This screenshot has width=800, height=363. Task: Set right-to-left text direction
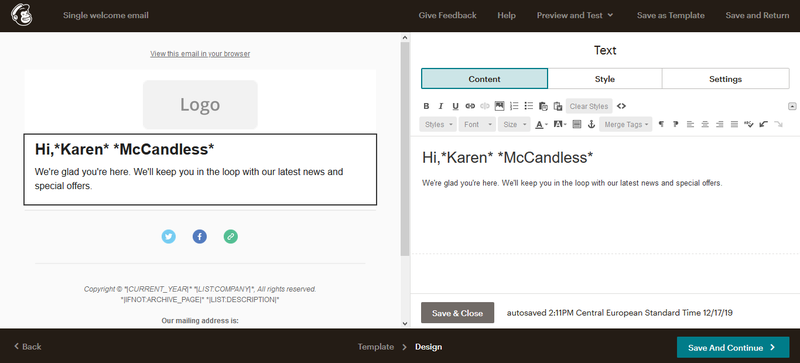click(x=676, y=125)
